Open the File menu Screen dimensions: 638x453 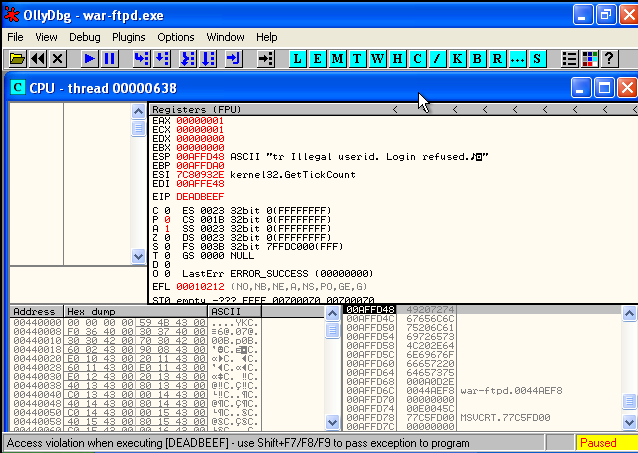point(15,37)
